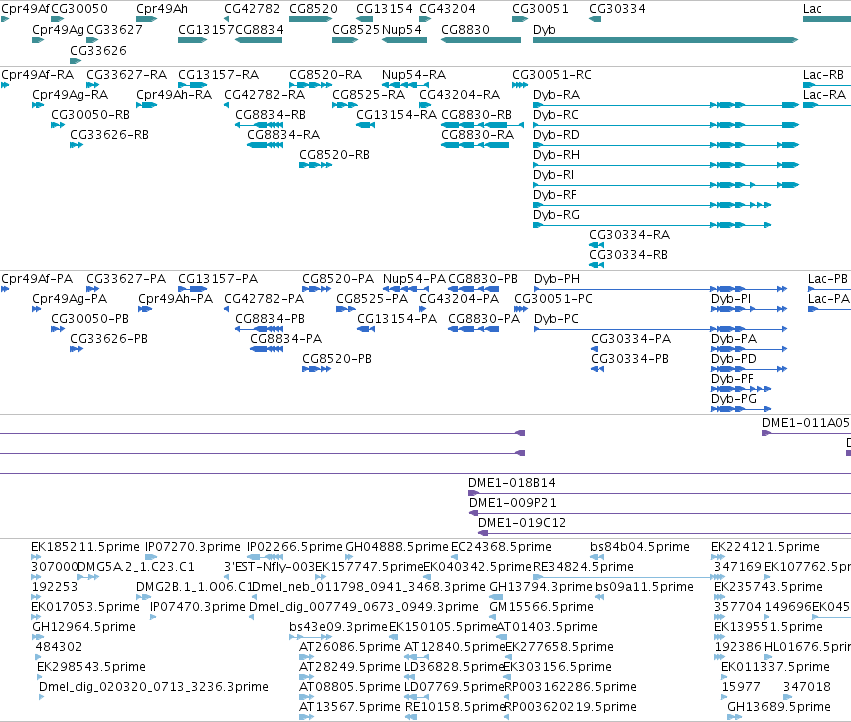The width and height of the screenshot is (851, 722).
Task: Select the Dyb-RD transcript label
Action: tap(556, 135)
